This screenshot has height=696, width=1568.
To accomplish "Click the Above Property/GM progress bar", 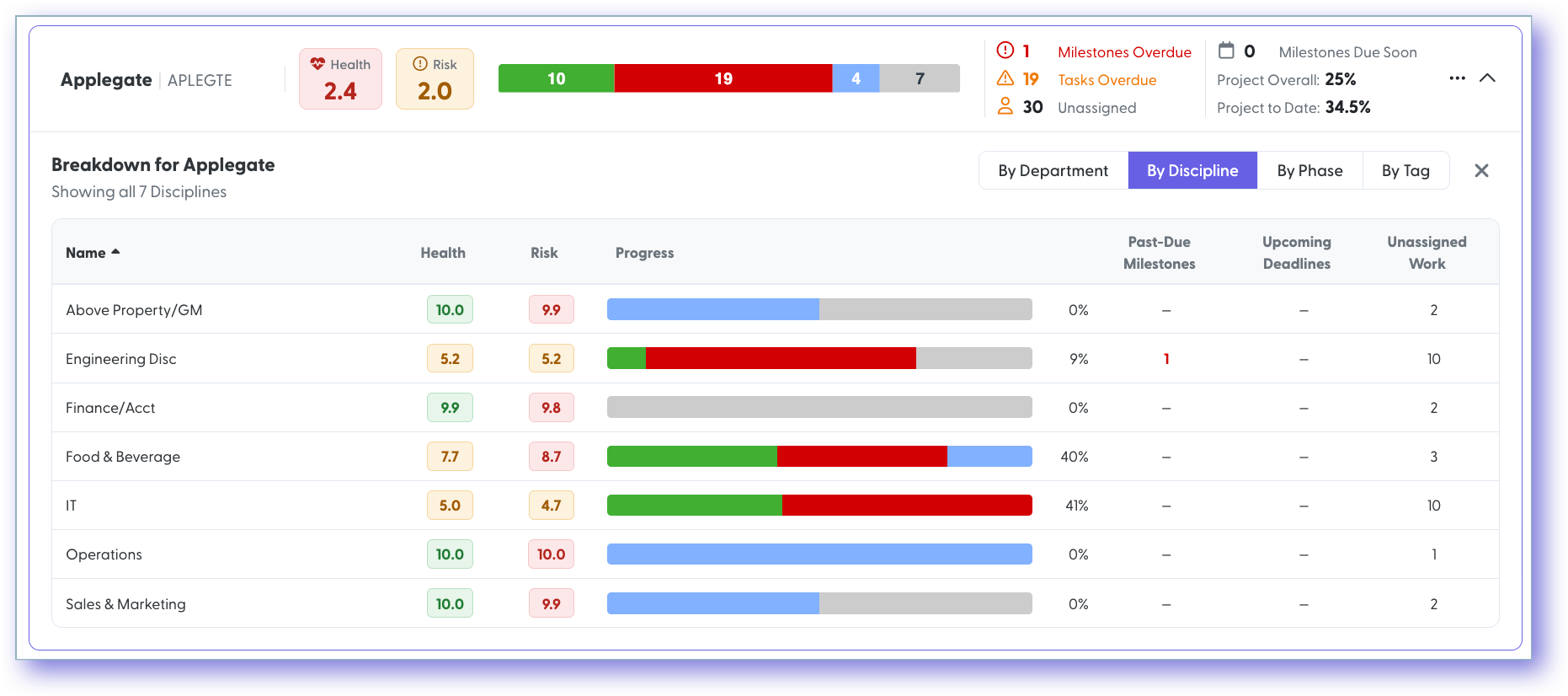I will [819, 309].
